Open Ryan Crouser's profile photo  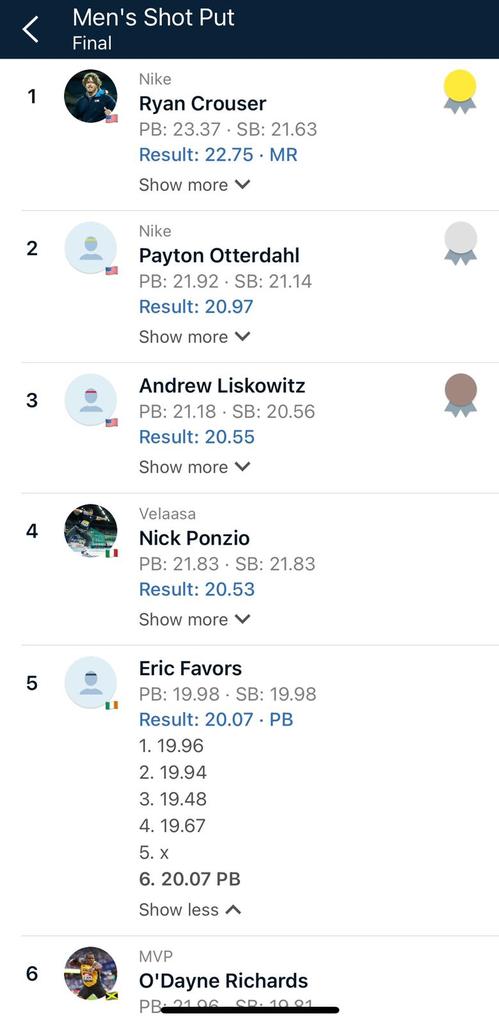[x=91, y=96]
